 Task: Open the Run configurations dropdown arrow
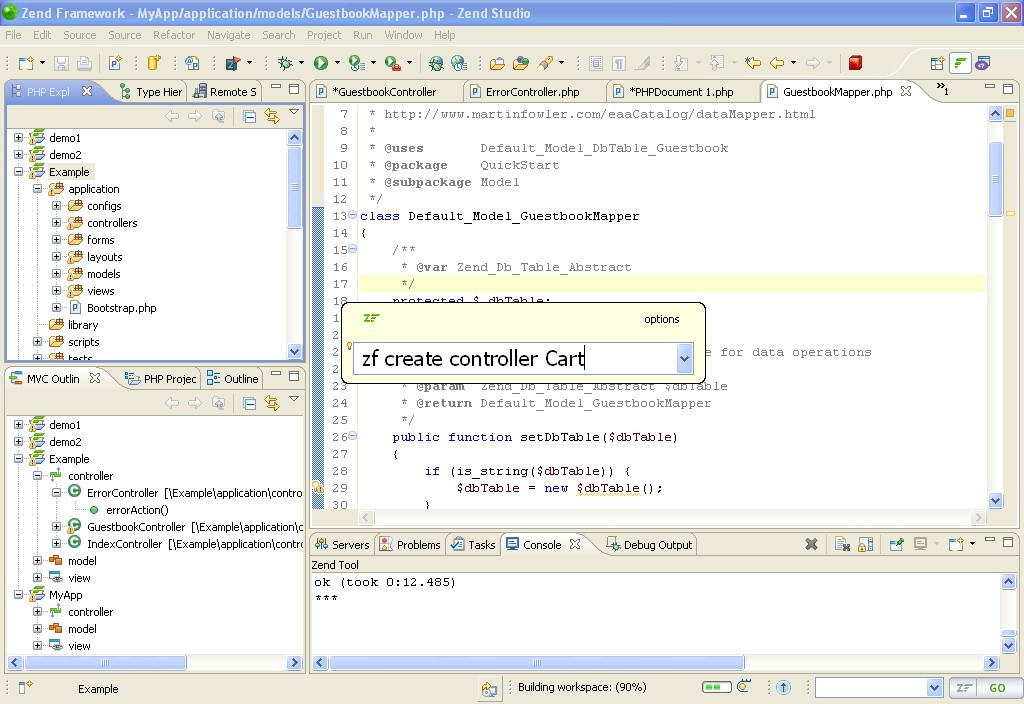pyautogui.click(x=338, y=63)
